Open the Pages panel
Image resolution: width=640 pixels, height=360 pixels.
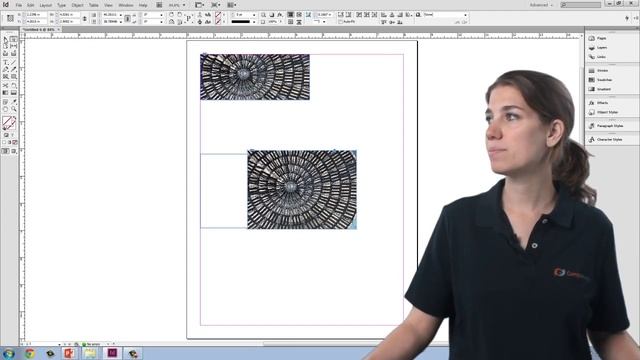tap(598, 38)
